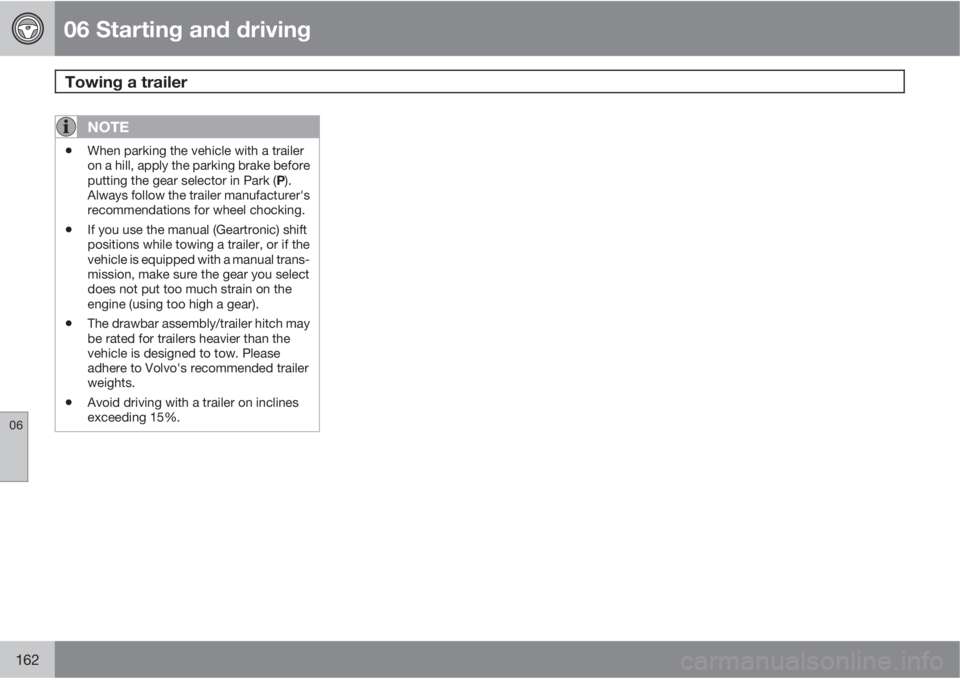Select 'The drawbar assembly/trailer hitch may' line
The height and width of the screenshot is (678, 960).
[198, 323]
